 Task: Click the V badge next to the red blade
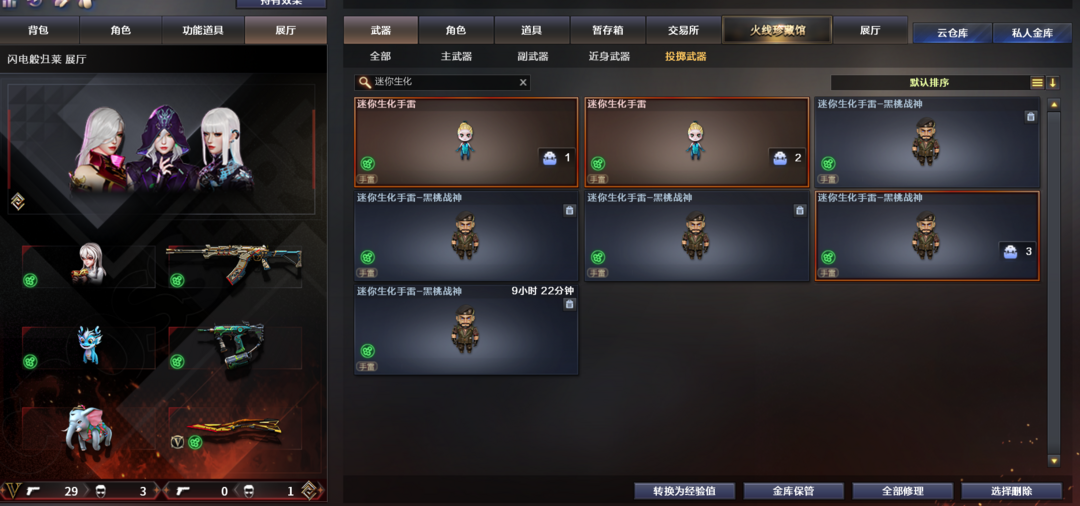coord(178,442)
